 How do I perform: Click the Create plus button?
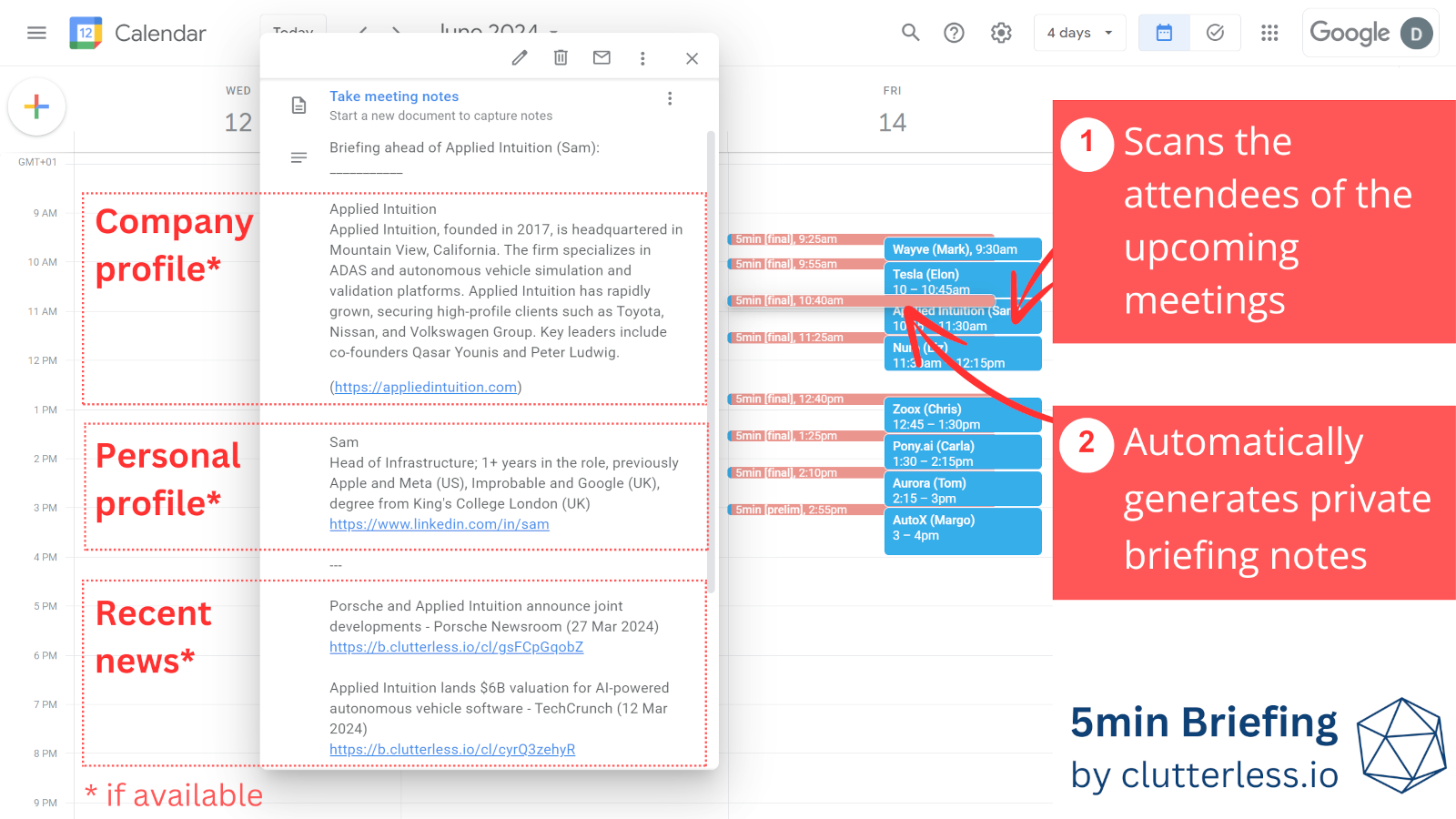pyautogui.click(x=36, y=106)
